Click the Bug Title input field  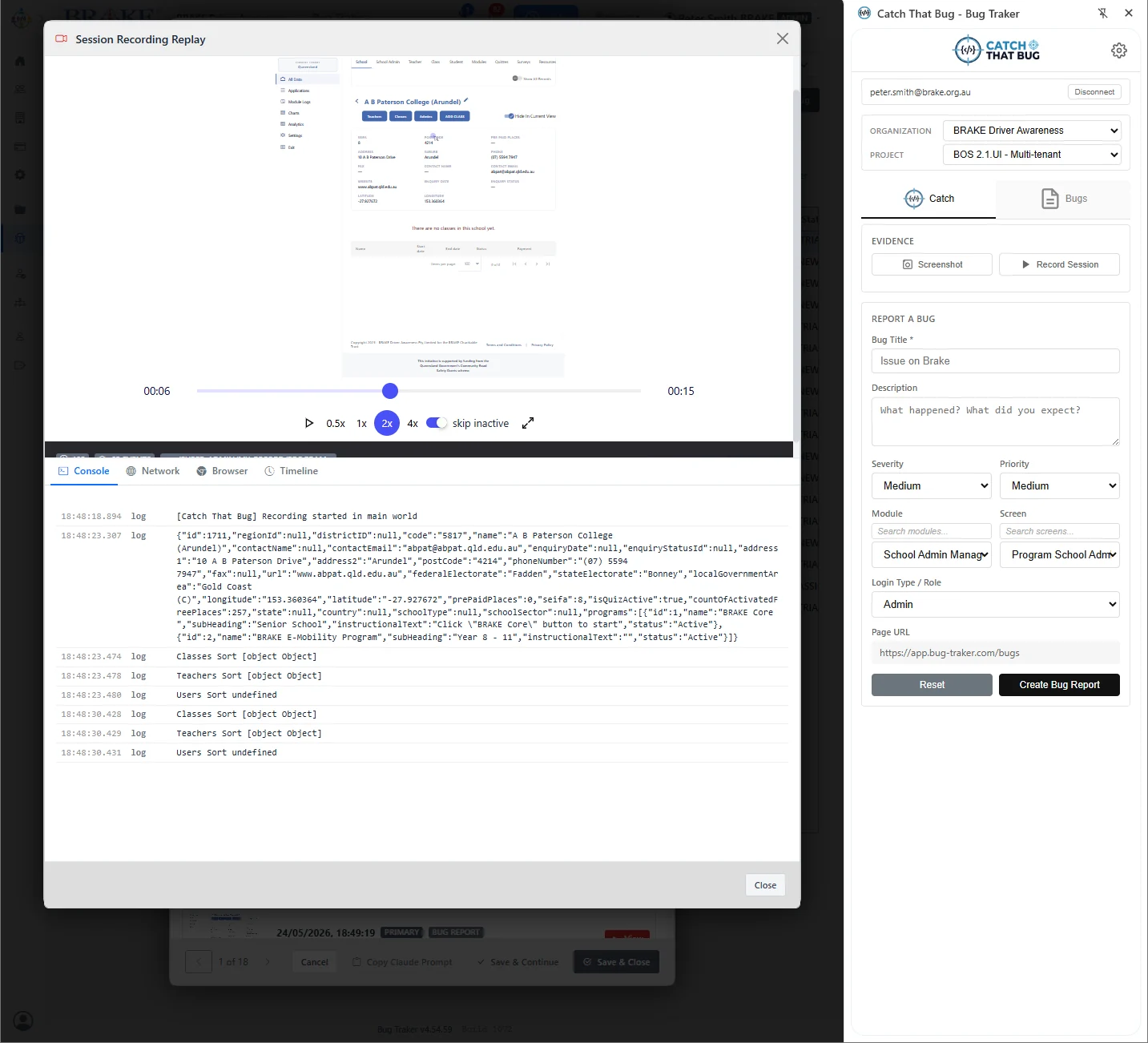(x=995, y=360)
